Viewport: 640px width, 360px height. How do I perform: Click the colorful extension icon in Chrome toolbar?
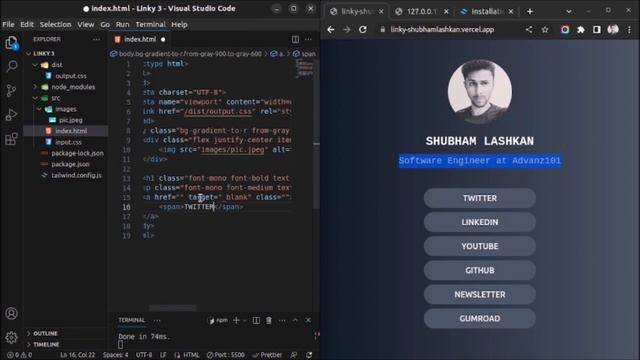point(565,29)
